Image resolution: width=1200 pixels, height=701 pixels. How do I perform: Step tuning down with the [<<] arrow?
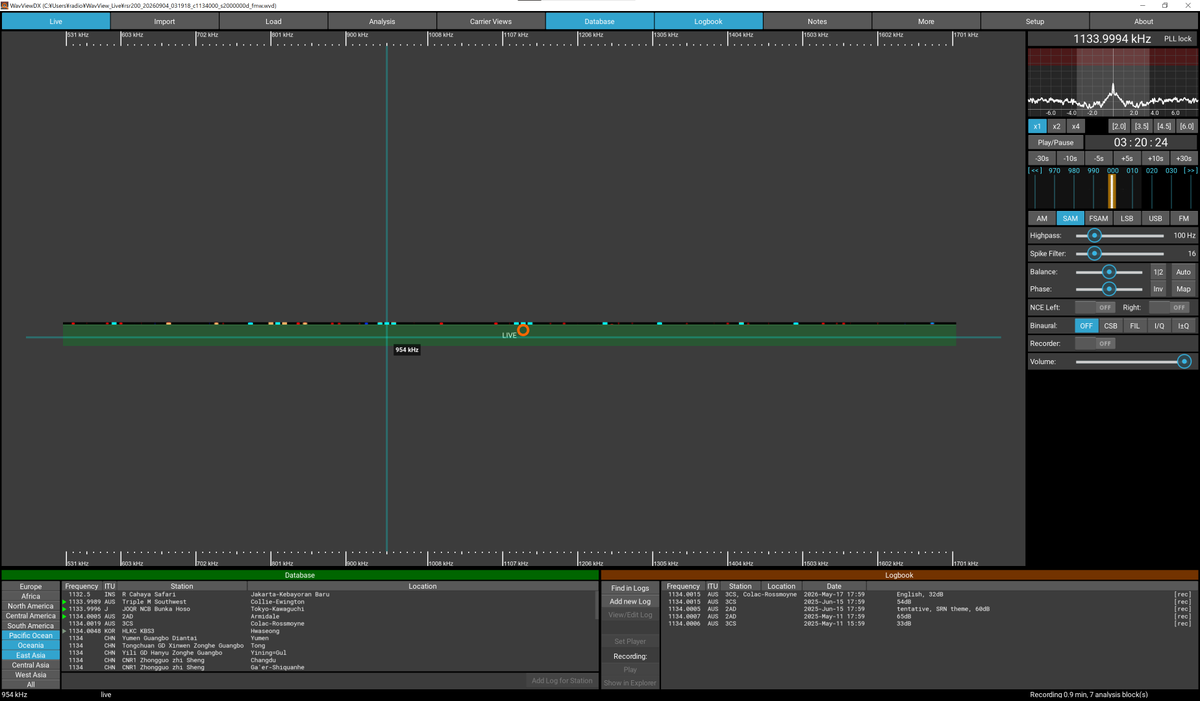click(x=1035, y=171)
